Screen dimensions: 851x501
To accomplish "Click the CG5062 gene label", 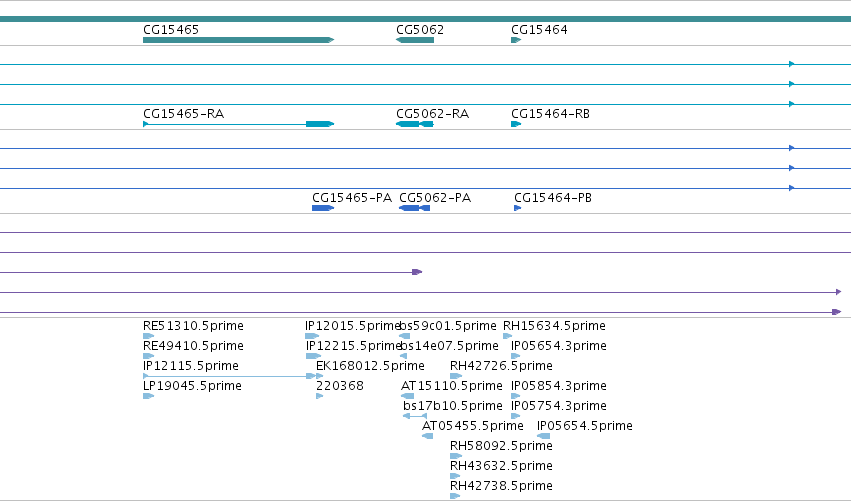I will (x=420, y=30).
